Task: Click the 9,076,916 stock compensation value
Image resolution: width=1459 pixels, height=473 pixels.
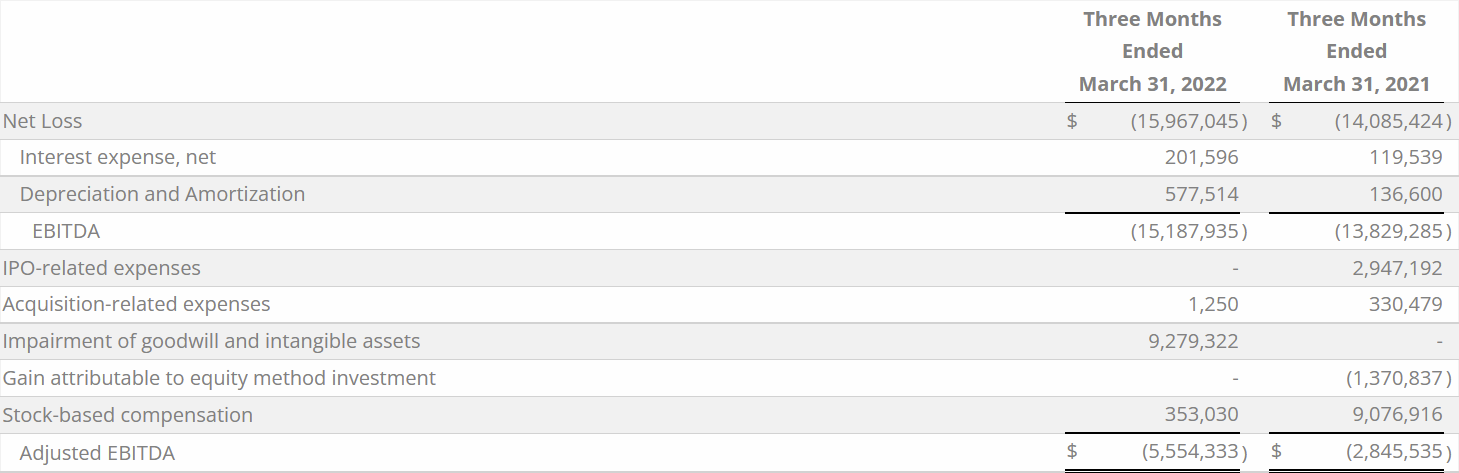Action: click(1397, 415)
